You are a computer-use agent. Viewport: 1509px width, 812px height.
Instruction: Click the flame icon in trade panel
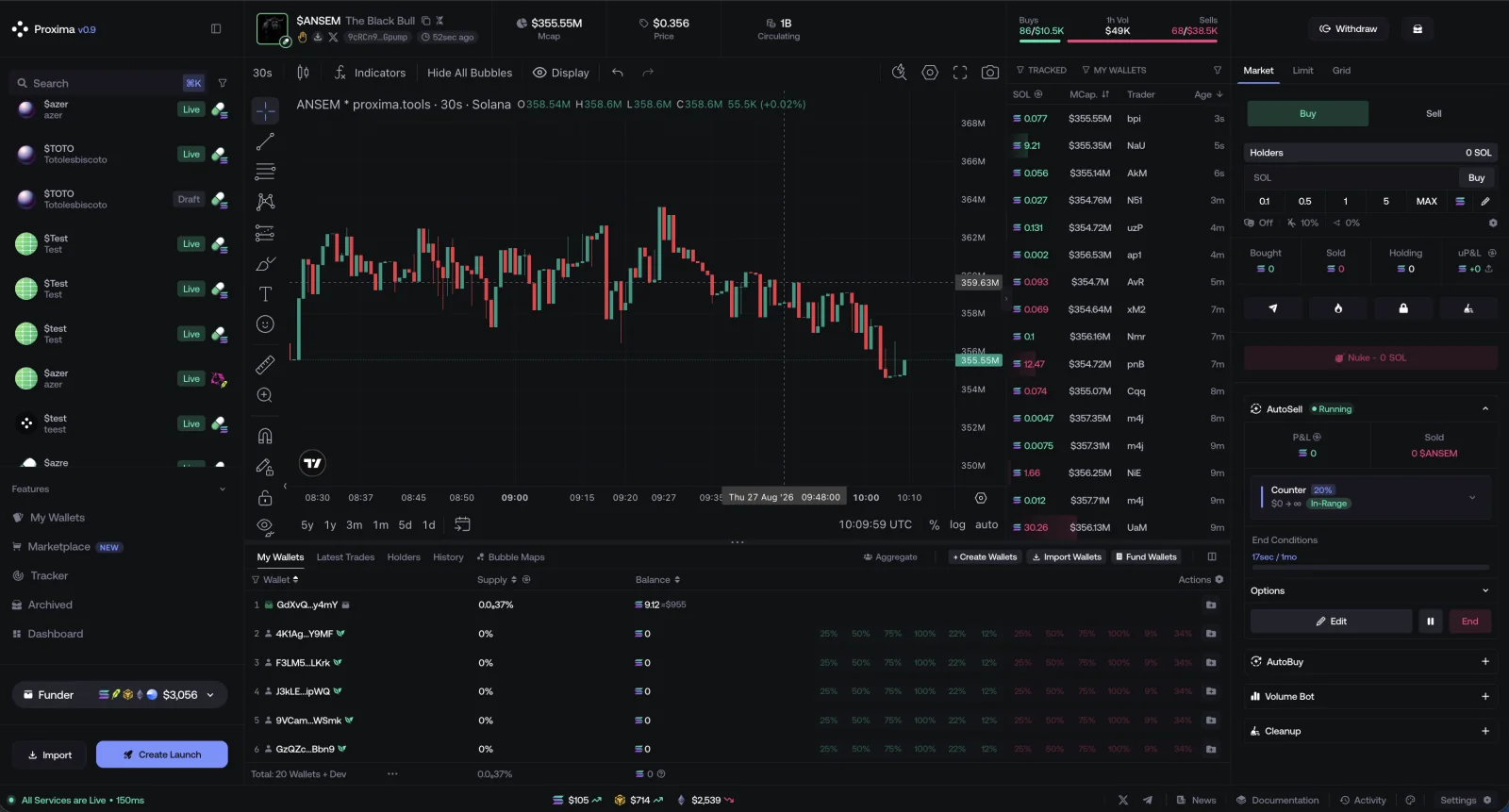[x=1338, y=308]
